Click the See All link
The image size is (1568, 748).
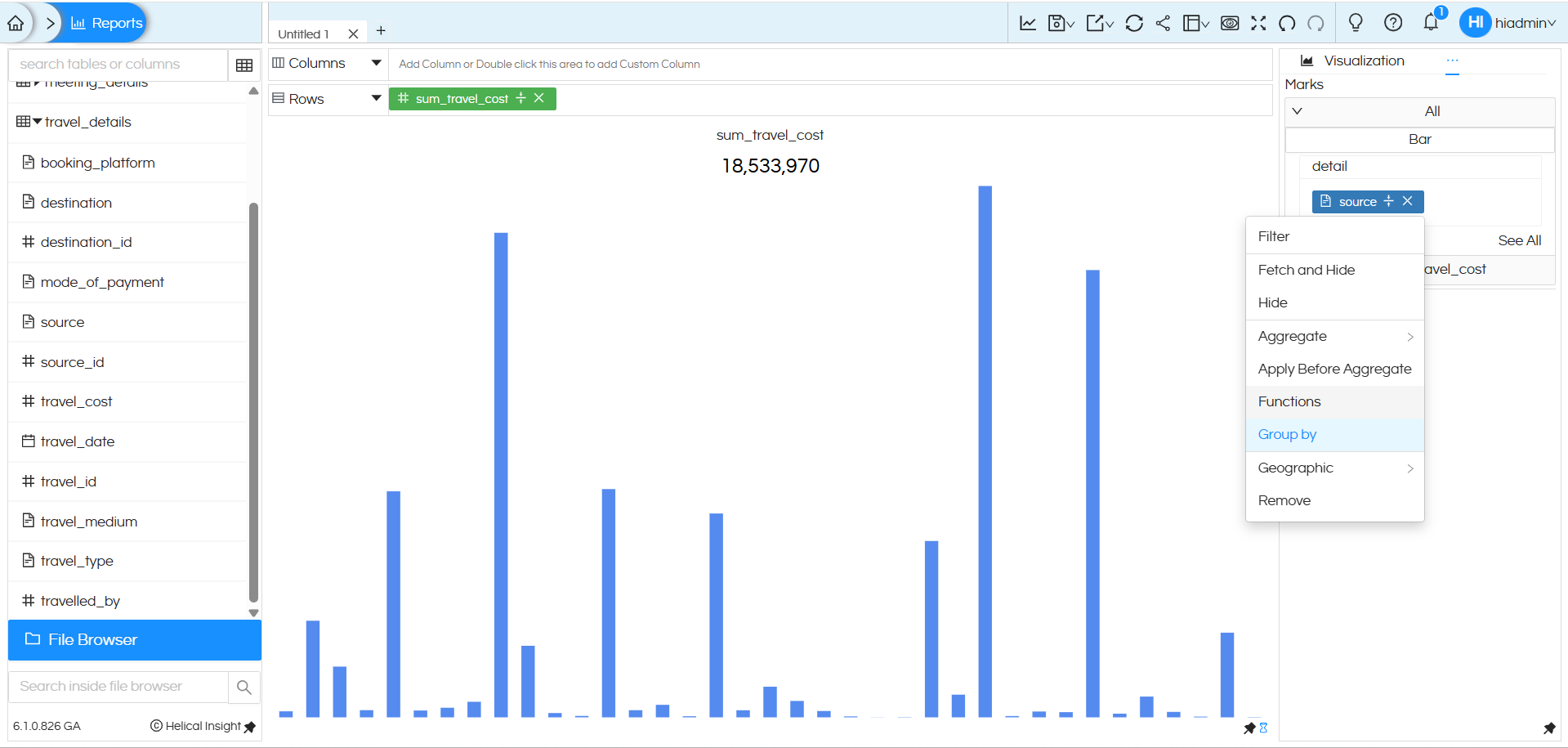pos(1518,240)
